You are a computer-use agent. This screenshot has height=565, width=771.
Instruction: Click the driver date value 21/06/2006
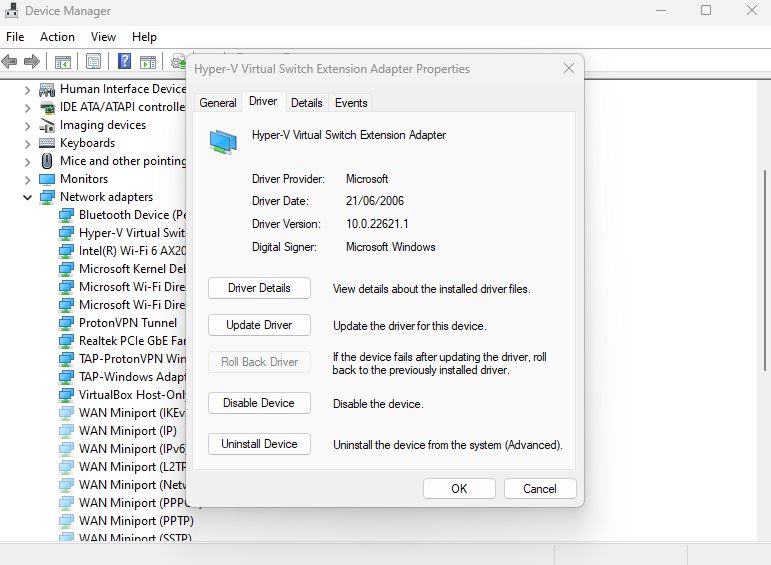pos(375,201)
